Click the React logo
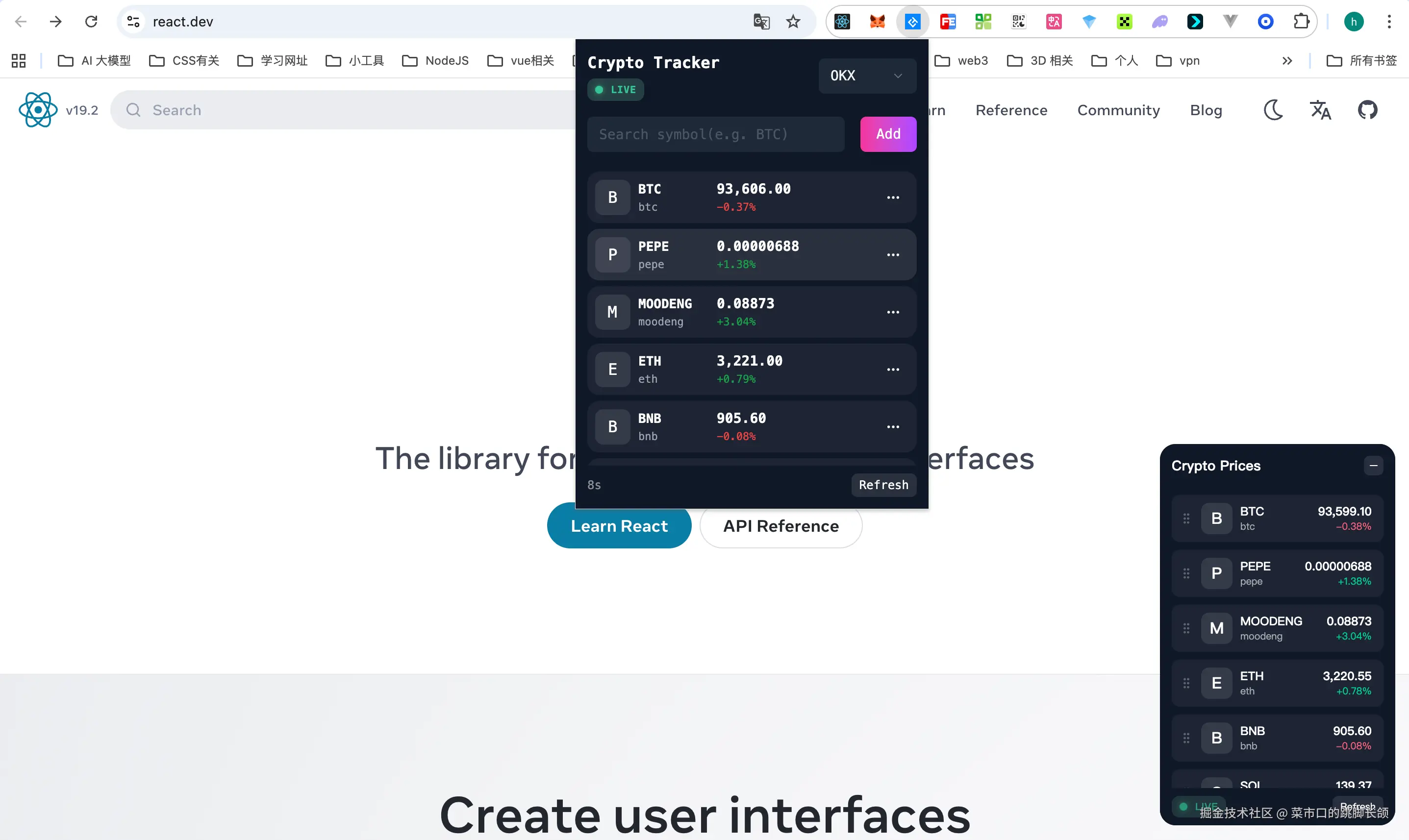Image resolution: width=1409 pixels, height=840 pixels. point(38,110)
